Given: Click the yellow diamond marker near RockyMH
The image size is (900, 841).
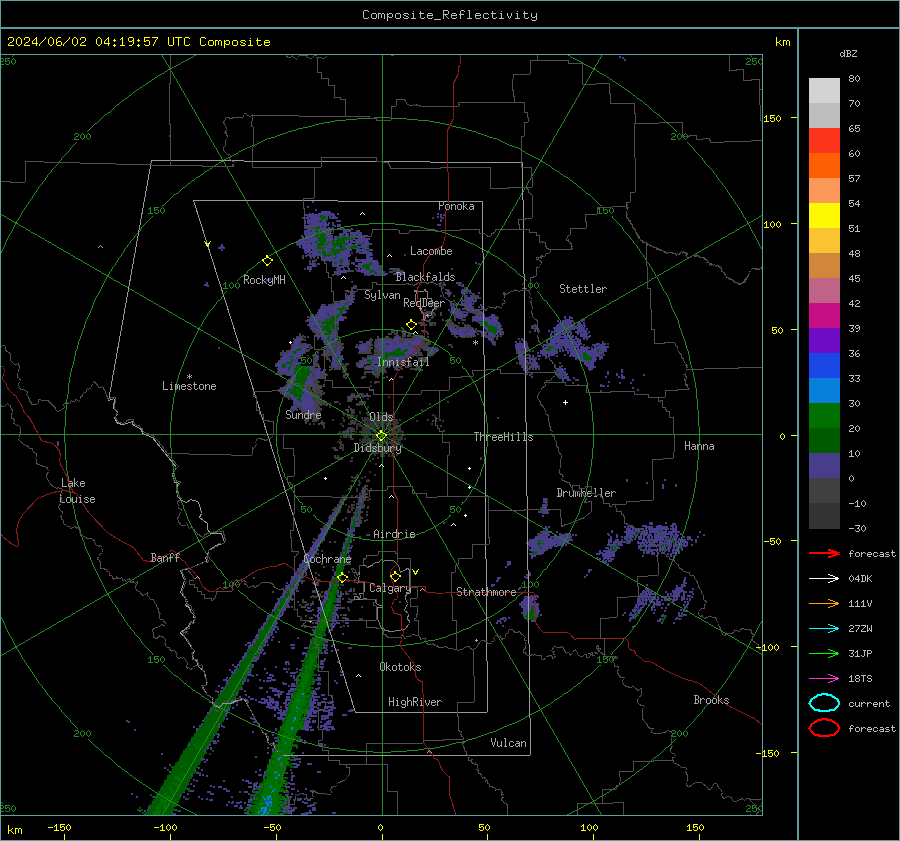Looking at the screenshot, I should point(267,261).
